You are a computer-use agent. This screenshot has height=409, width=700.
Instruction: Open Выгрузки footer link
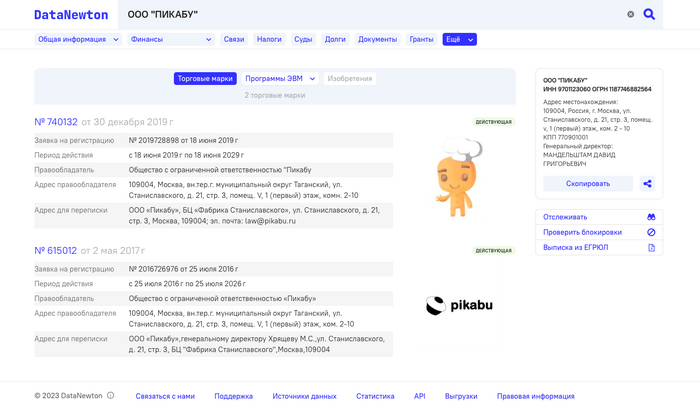[461, 396]
